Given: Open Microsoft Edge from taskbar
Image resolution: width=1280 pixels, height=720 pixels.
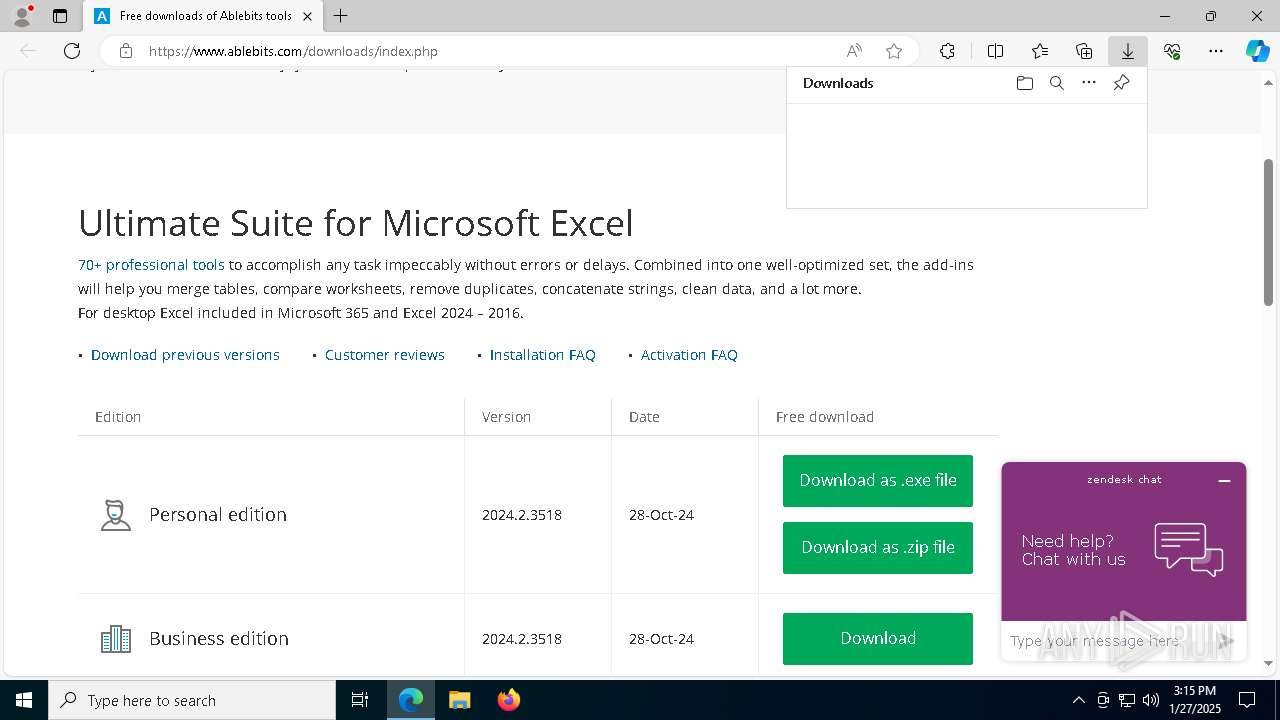Looking at the screenshot, I should [x=411, y=700].
